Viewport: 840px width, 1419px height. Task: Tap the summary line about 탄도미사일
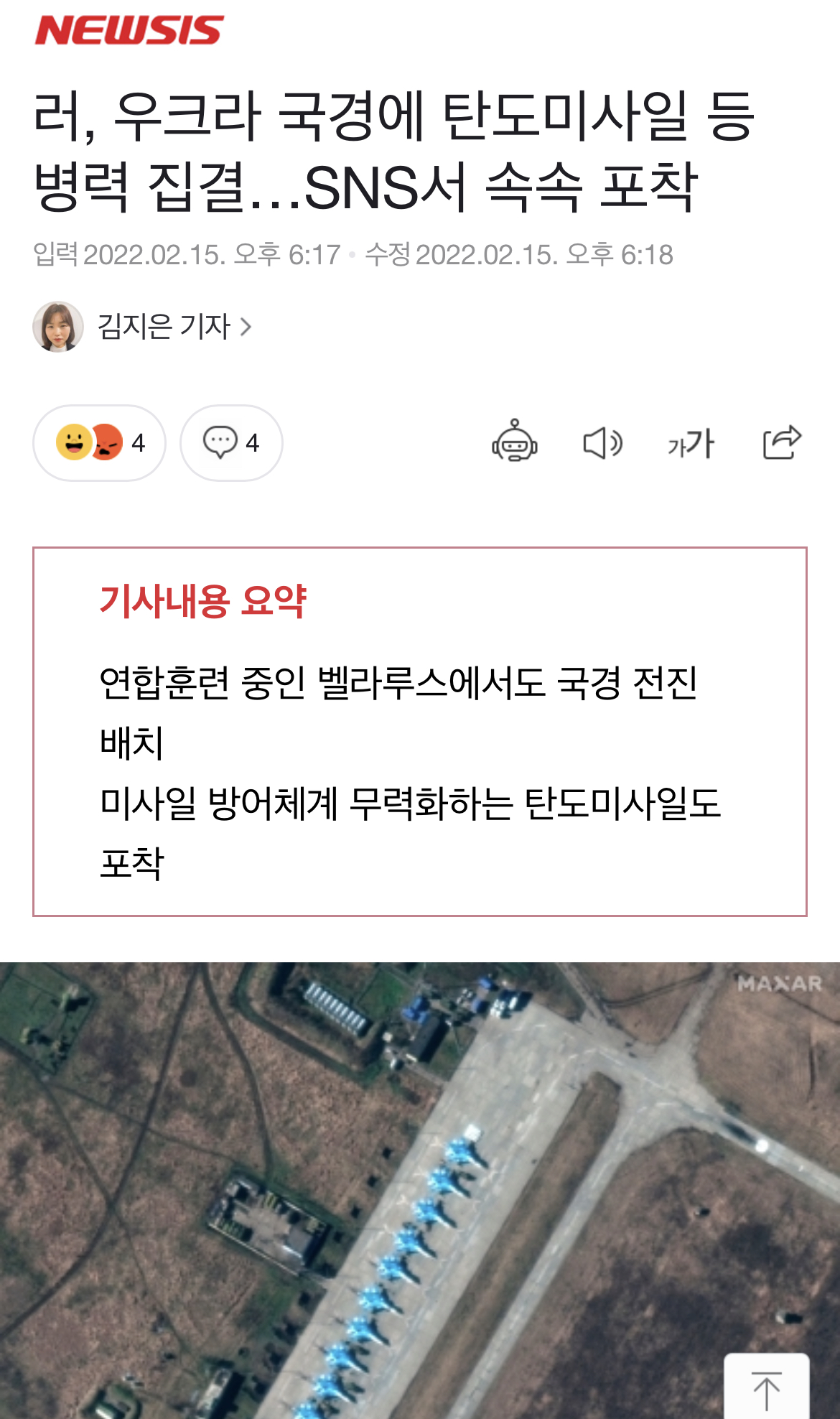tap(410, 833)
